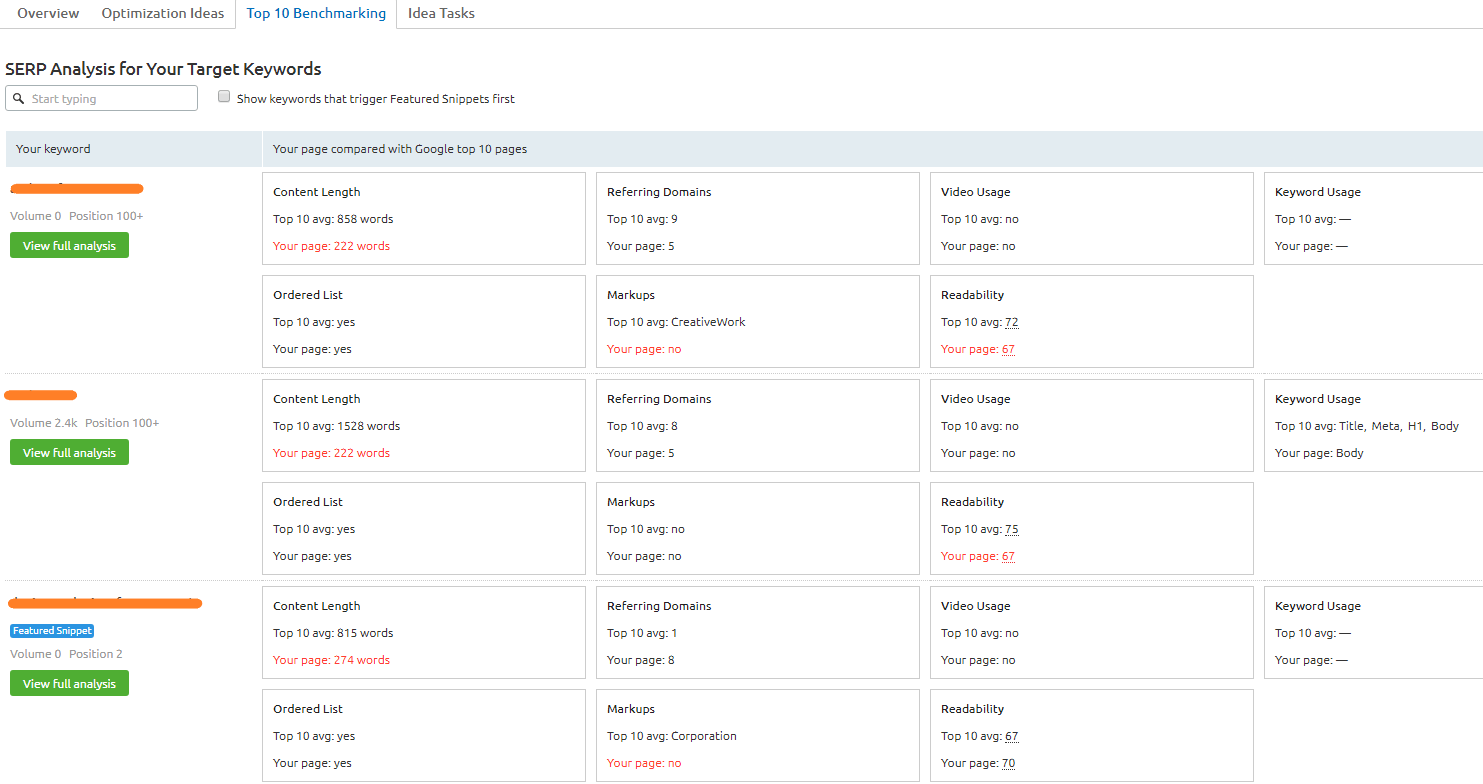Click the Top 10 avg readability score 72
The image size is (1483, 784).
point(1011,323)
